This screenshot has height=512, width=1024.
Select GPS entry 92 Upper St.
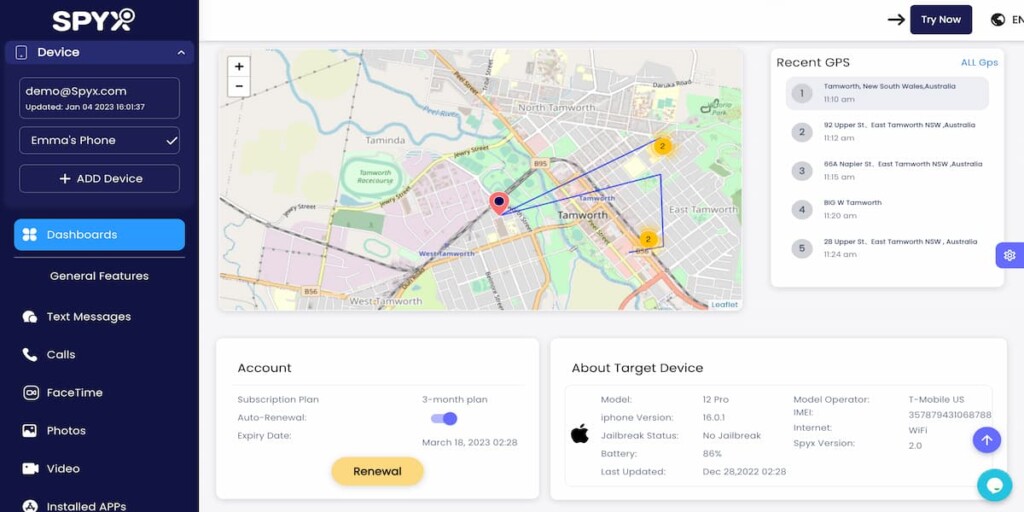coord(887,132)
